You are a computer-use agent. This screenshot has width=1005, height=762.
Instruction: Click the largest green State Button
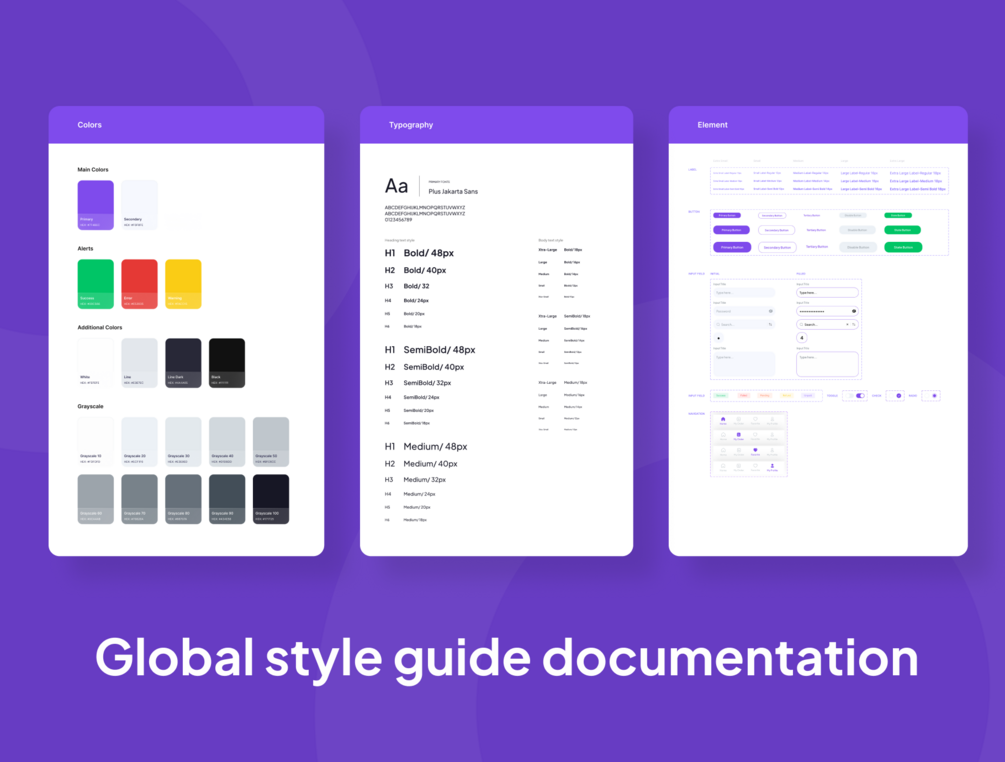point(903,247)
